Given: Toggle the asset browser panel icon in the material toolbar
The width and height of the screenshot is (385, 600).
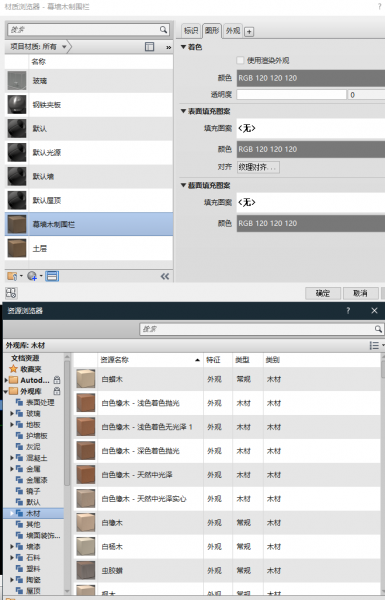Looking at the screenshot, I should coord(52,276).
